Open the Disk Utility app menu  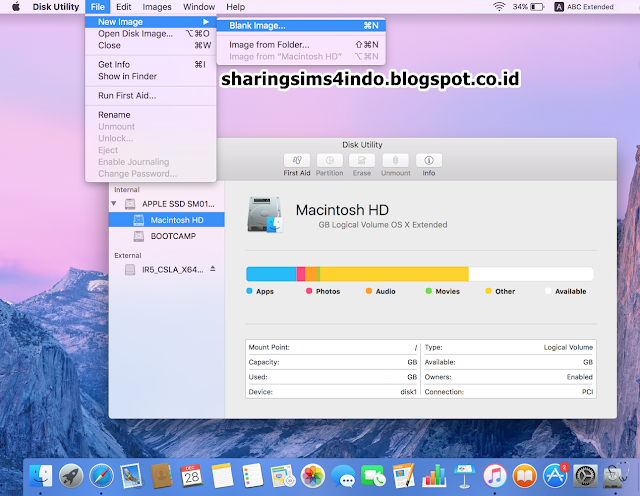[56, 7]
